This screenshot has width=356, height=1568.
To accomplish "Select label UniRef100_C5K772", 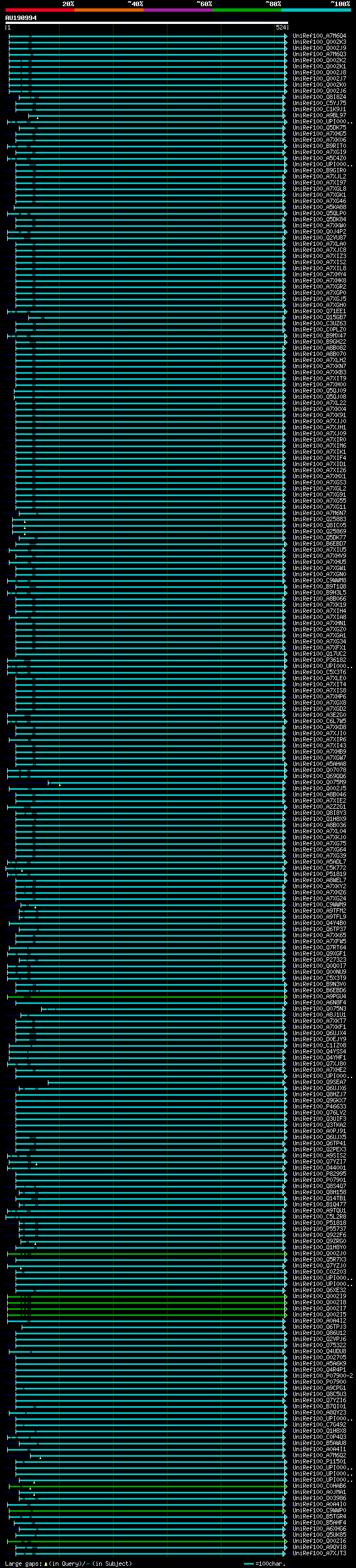I will 319,868.
